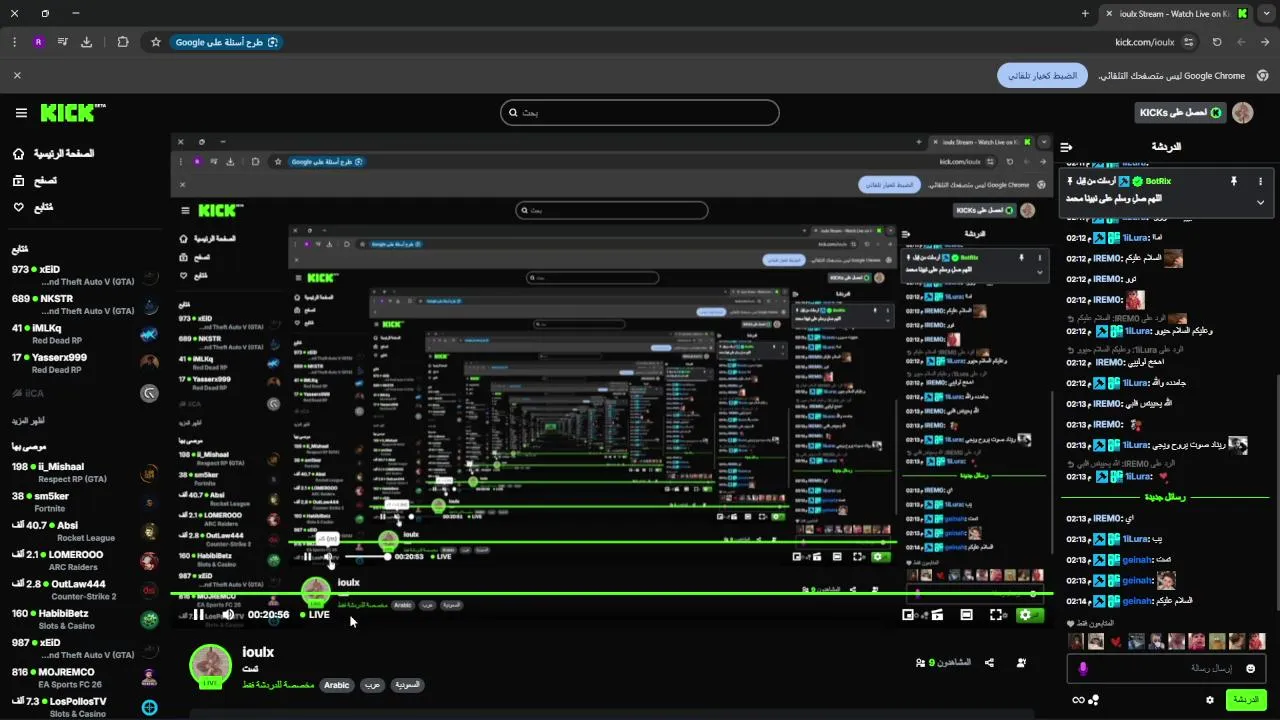Open Chrome downloads icon
The image size is (1280, 720).
pos(86,42)
